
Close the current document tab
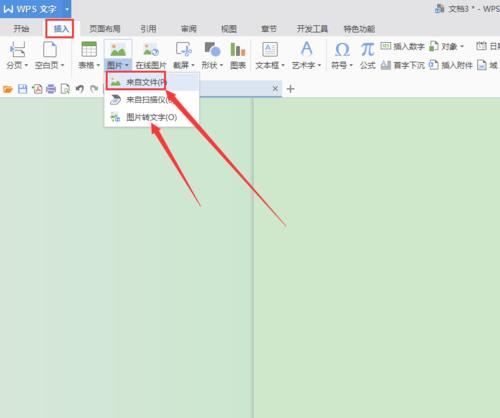[x=275, y=89]
